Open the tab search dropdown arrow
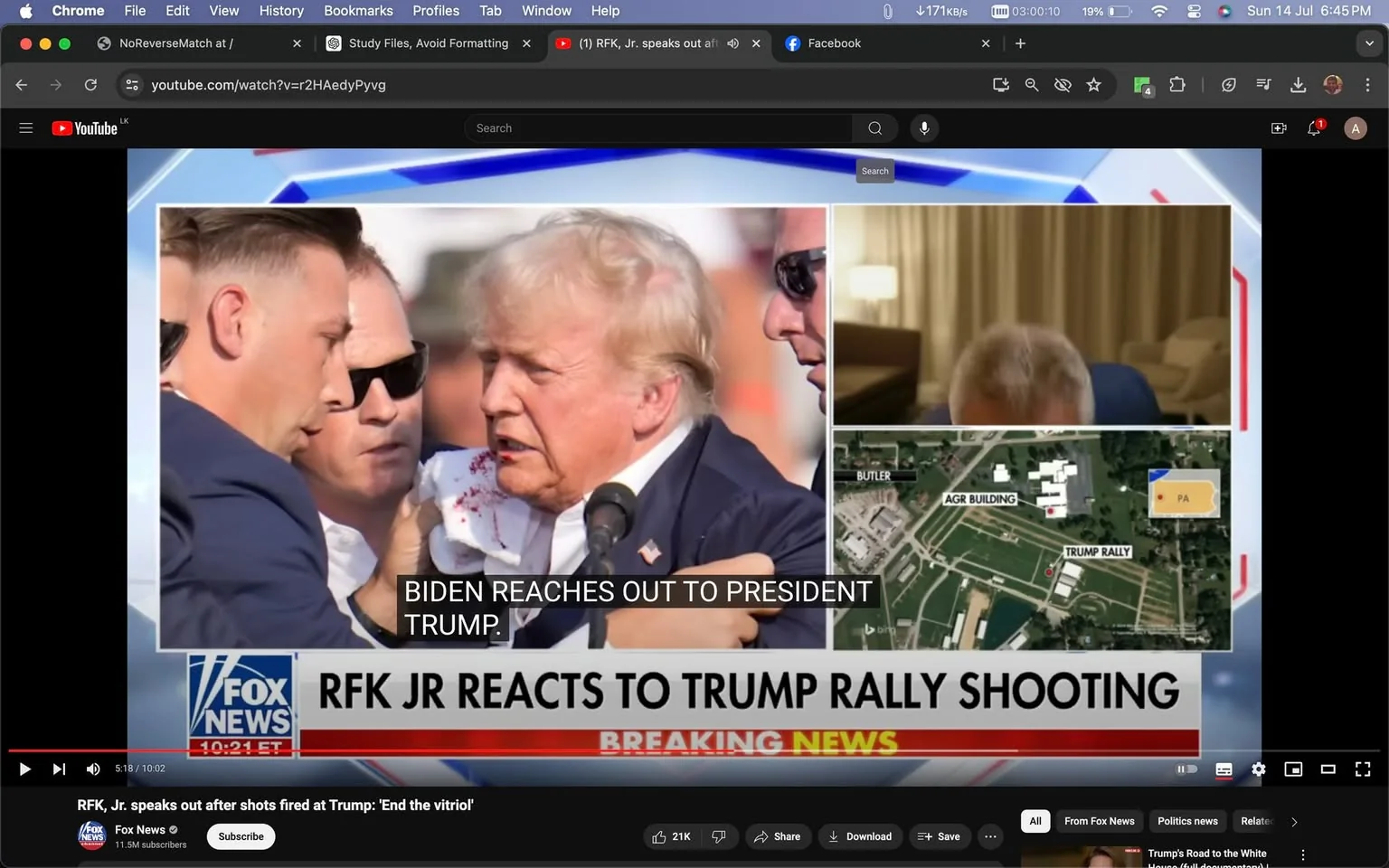Viewport: 1389px width, 868px height. point(1369,43)
